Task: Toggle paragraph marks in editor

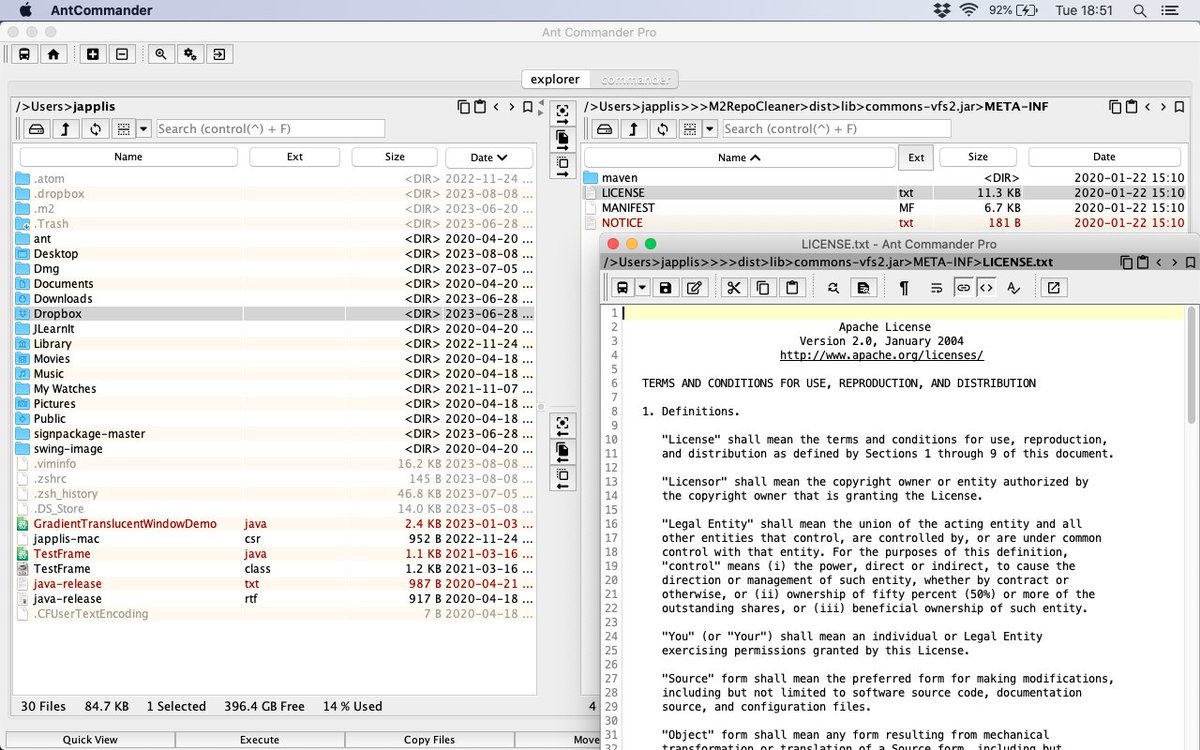Action: pos(904,288)
